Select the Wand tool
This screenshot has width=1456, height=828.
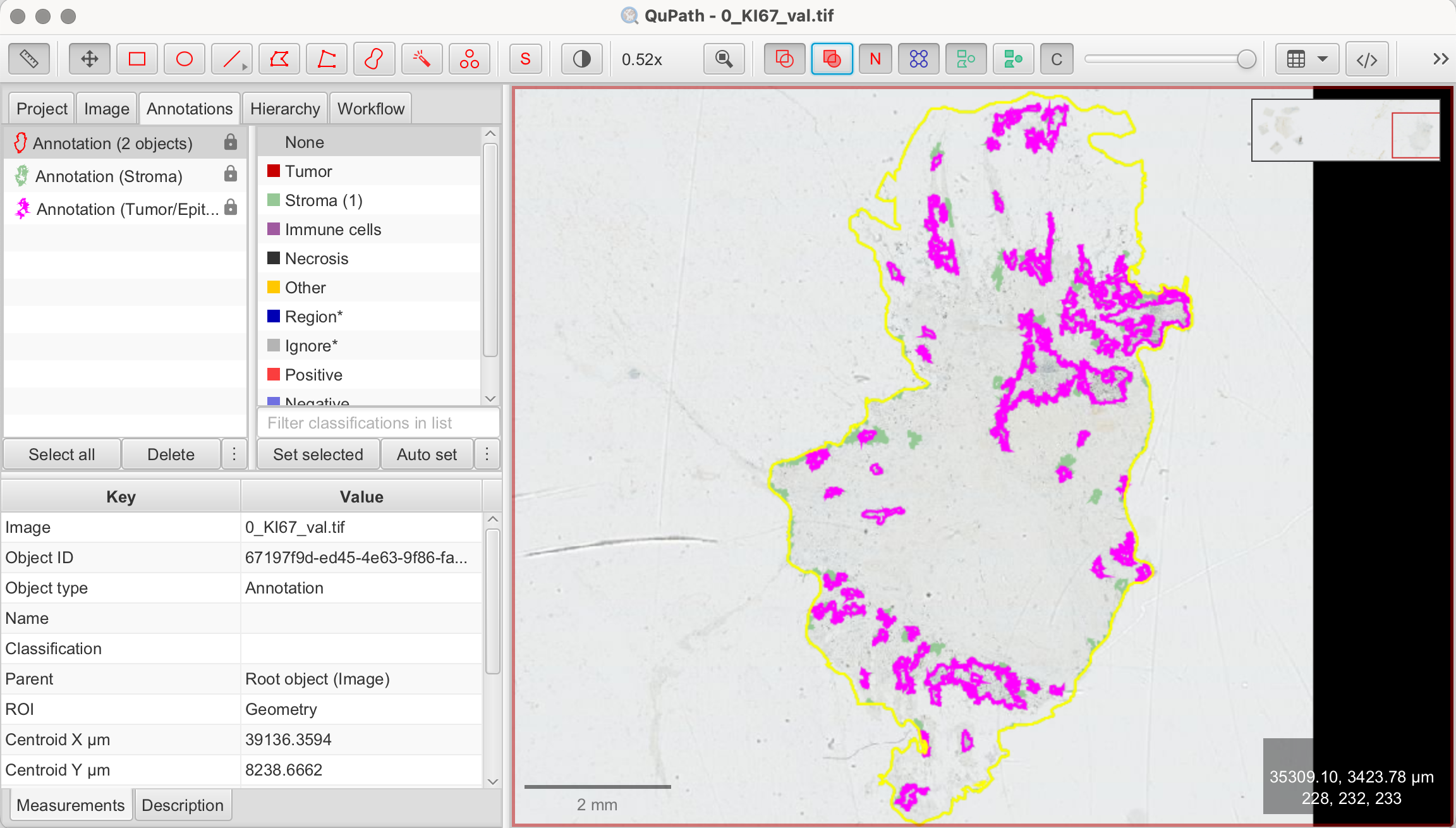pos(422,59)
